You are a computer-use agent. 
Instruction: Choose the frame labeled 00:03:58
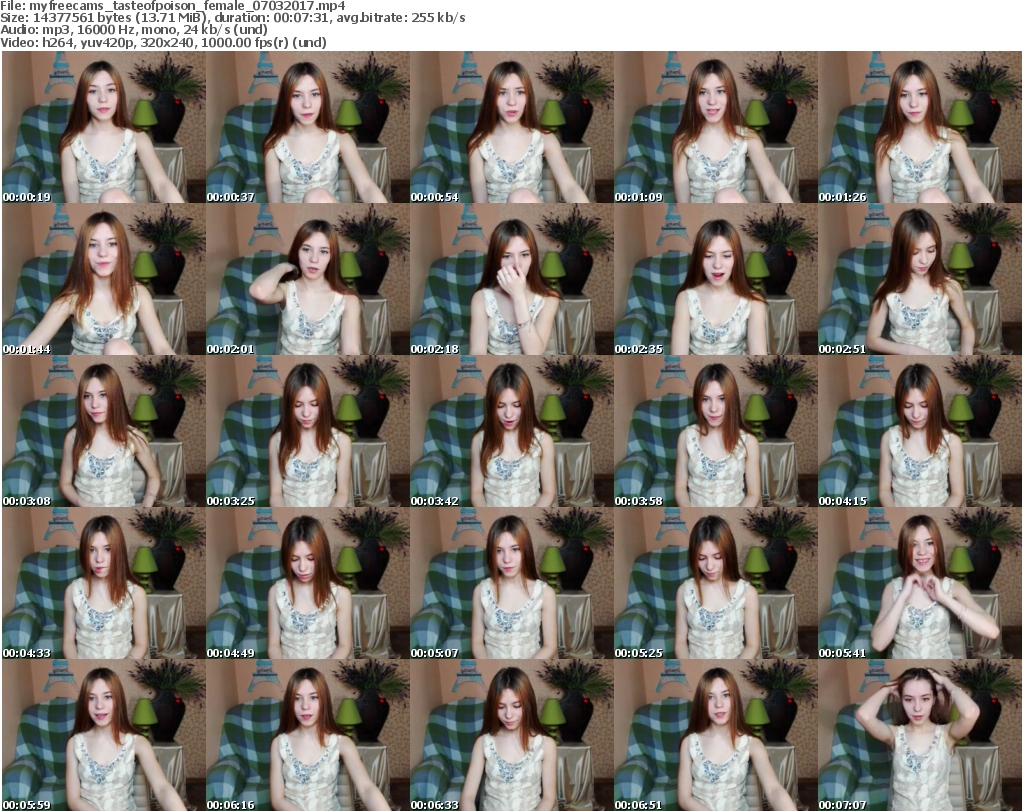click(716, 432)
